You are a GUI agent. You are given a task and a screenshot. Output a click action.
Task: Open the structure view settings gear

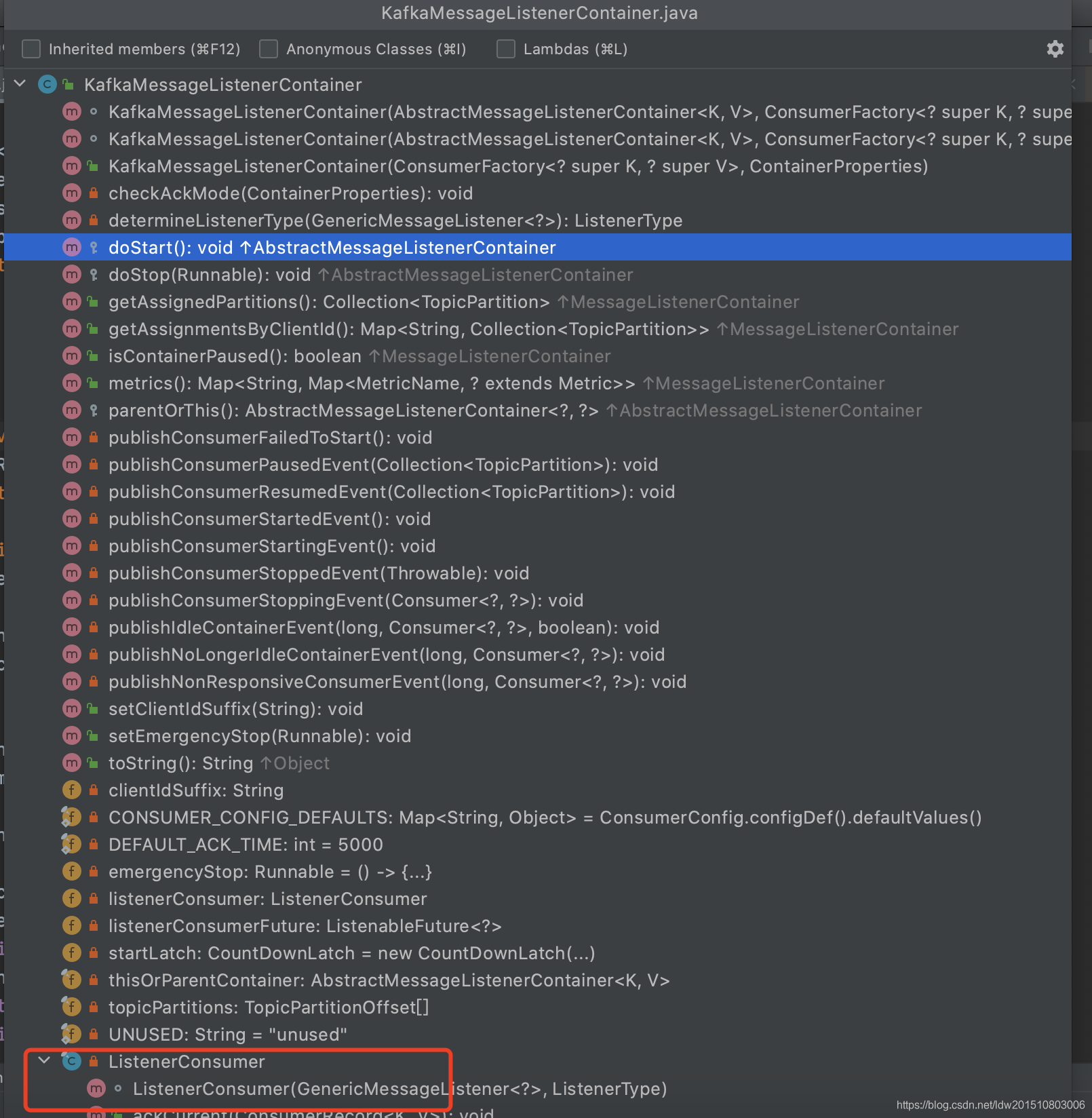coord(1055,48)
